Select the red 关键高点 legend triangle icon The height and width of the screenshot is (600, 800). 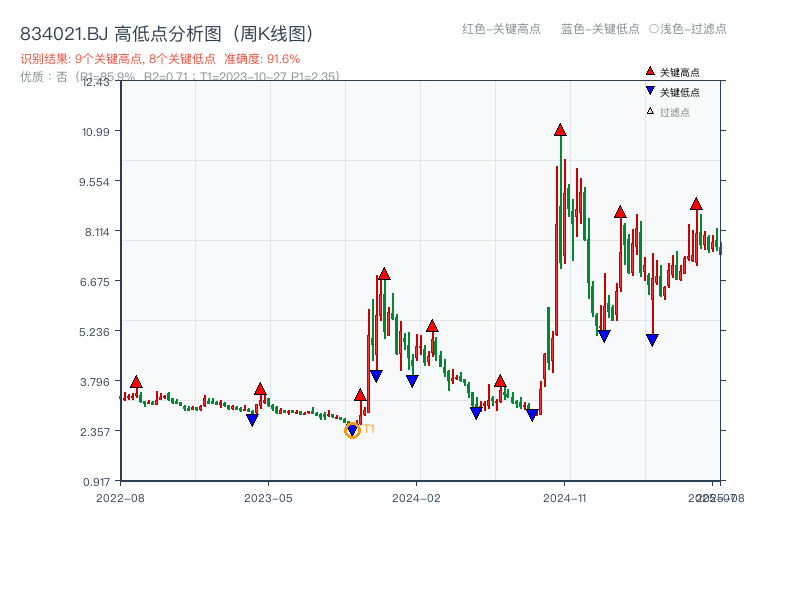pos(648,70)
